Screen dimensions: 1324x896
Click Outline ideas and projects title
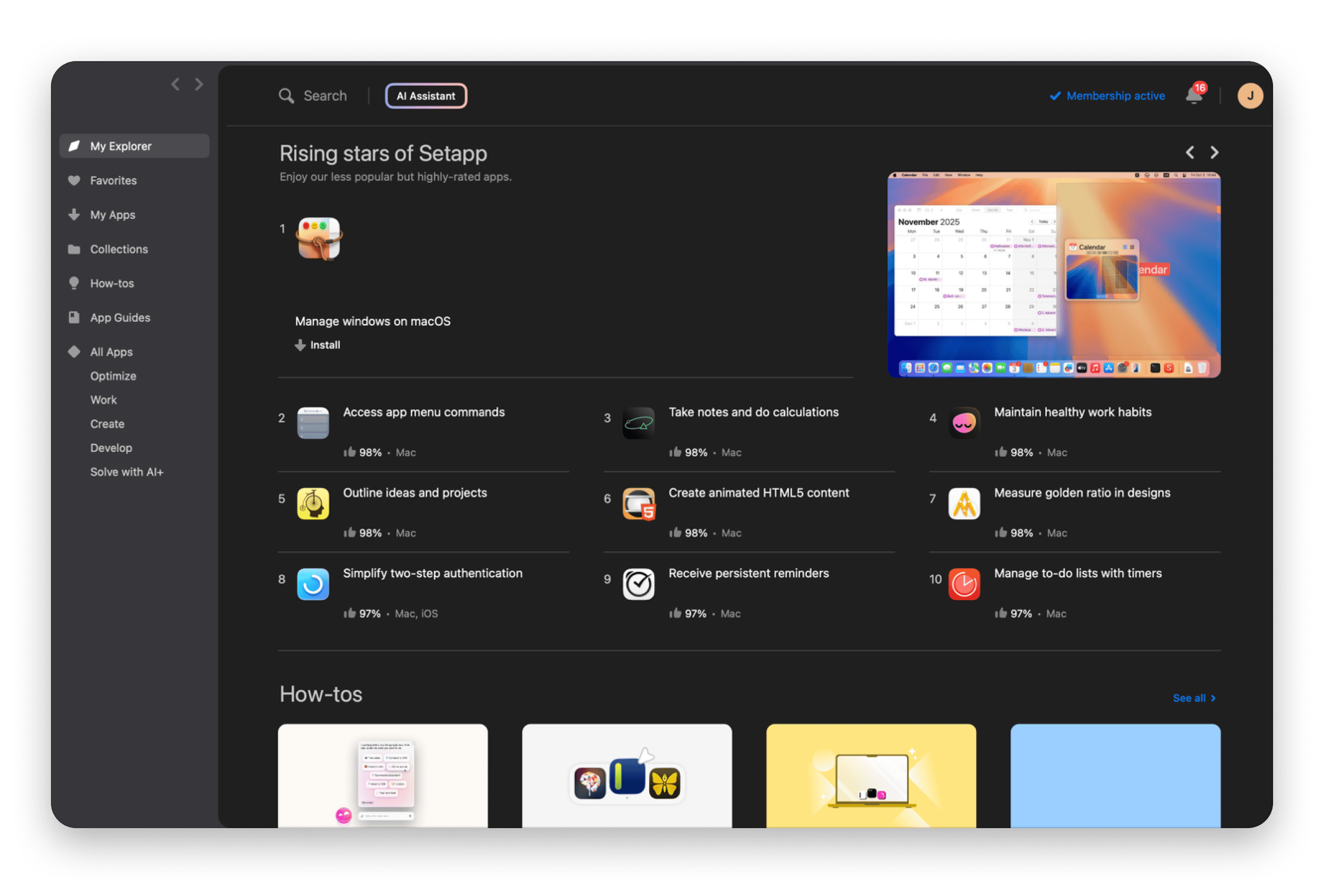415,493
